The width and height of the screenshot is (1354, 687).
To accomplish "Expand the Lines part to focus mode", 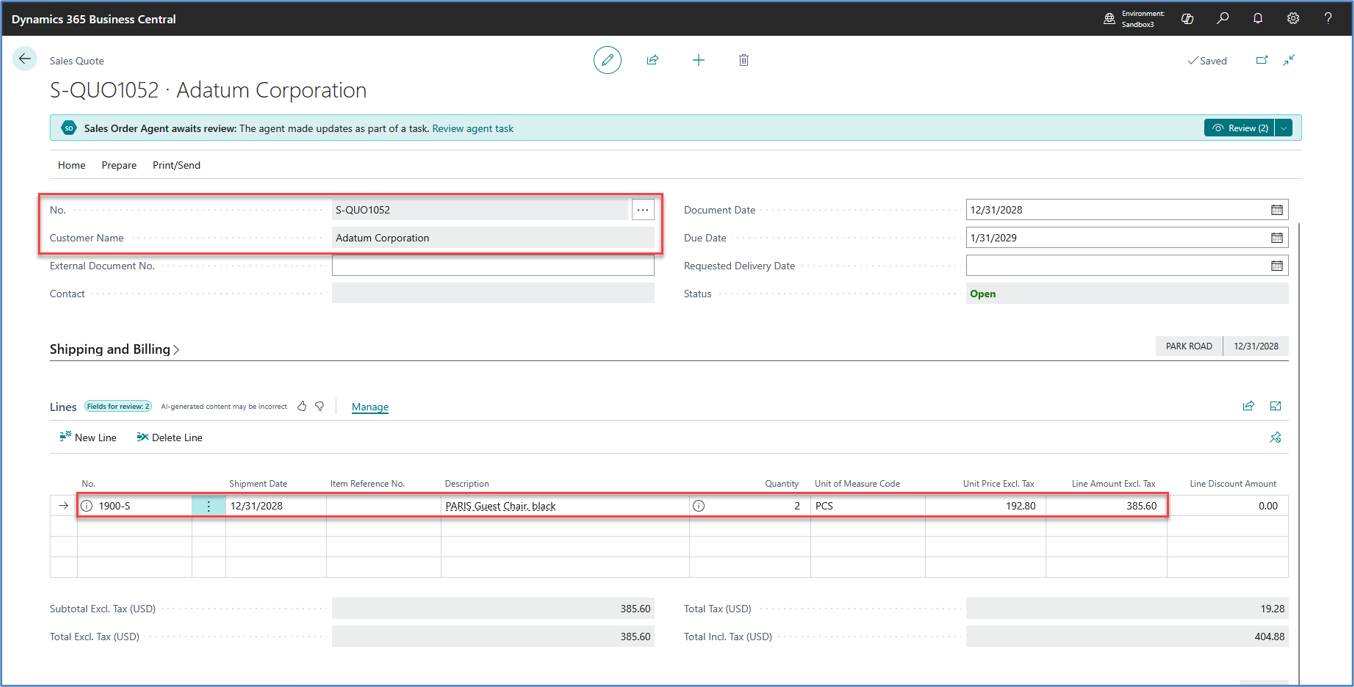I will (x=1276, y=406).
